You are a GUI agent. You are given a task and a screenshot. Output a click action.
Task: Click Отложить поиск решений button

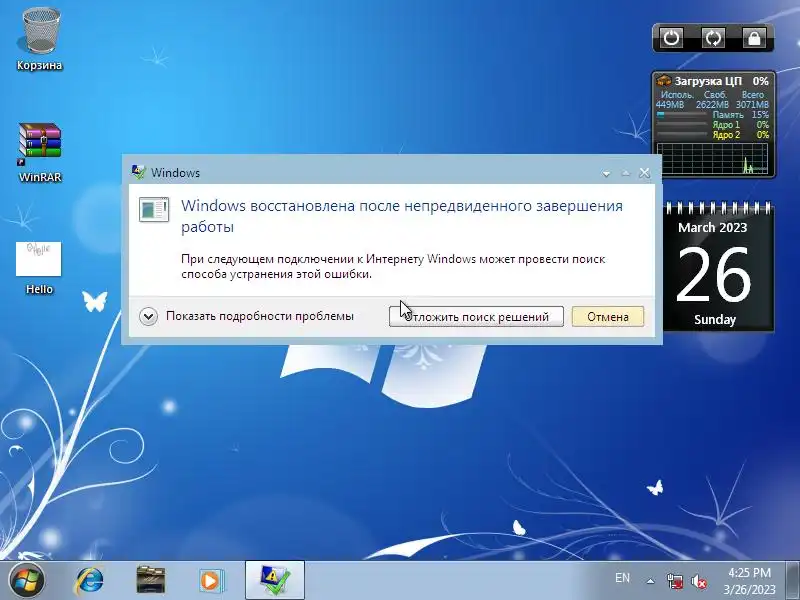click(x=476, y=317)
